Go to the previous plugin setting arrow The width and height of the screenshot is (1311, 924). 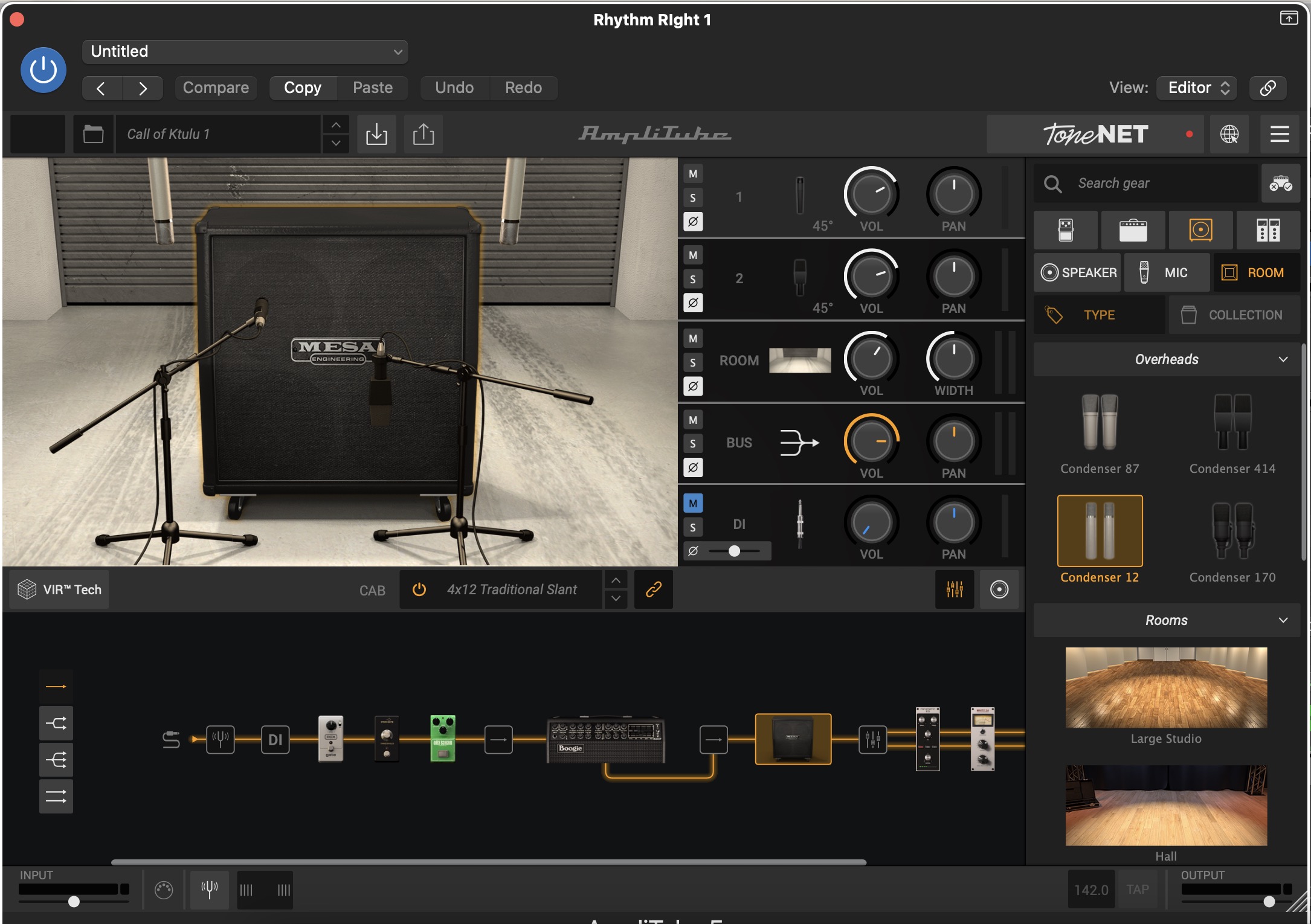tap(101, 89)
